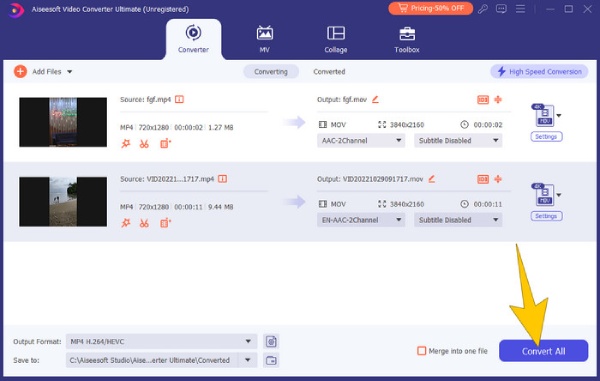
Task: Open AAC-2Channel audio dropdown
Action: (361, 140)
